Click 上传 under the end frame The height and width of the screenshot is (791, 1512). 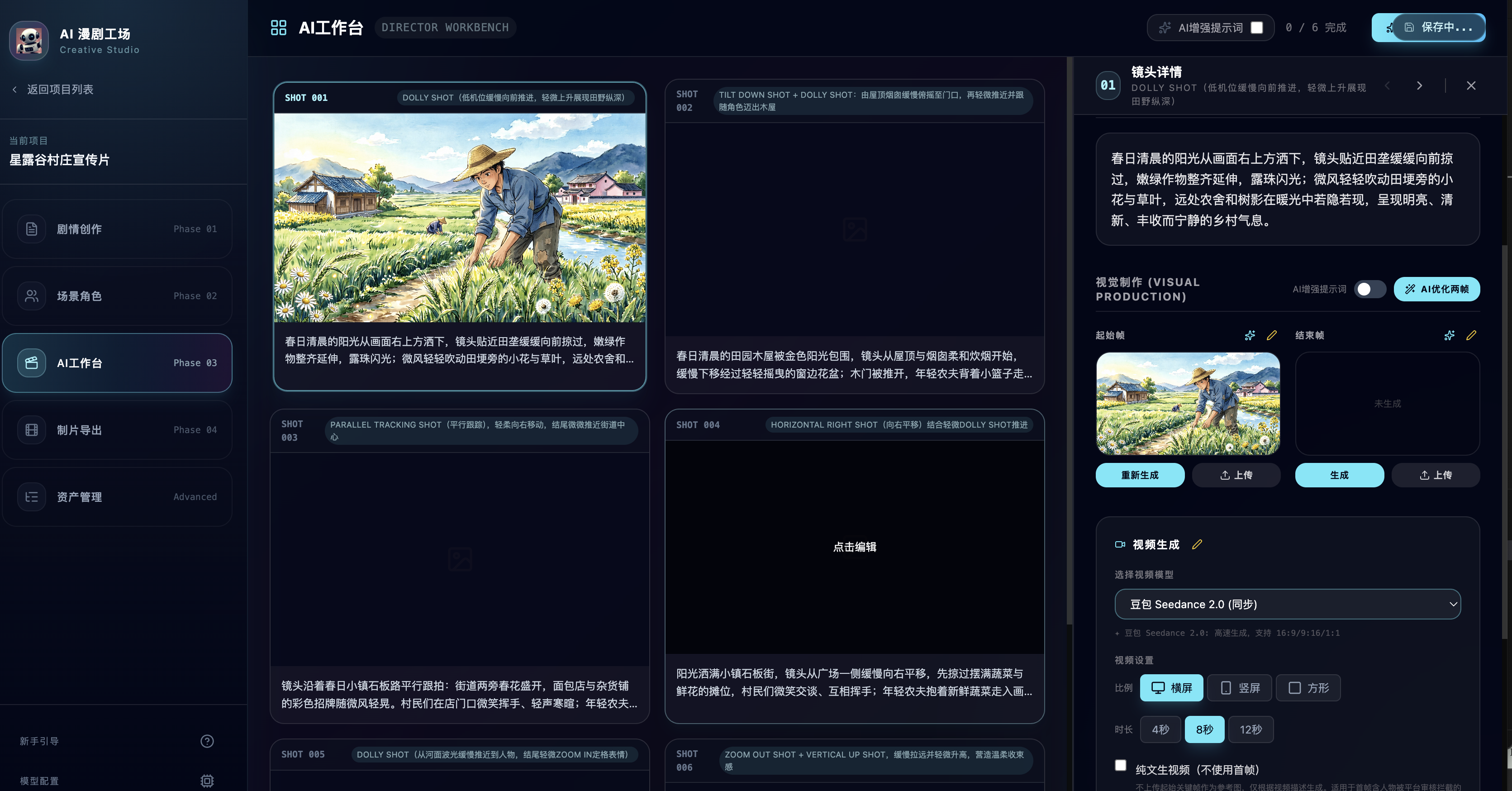[1436, 475]
